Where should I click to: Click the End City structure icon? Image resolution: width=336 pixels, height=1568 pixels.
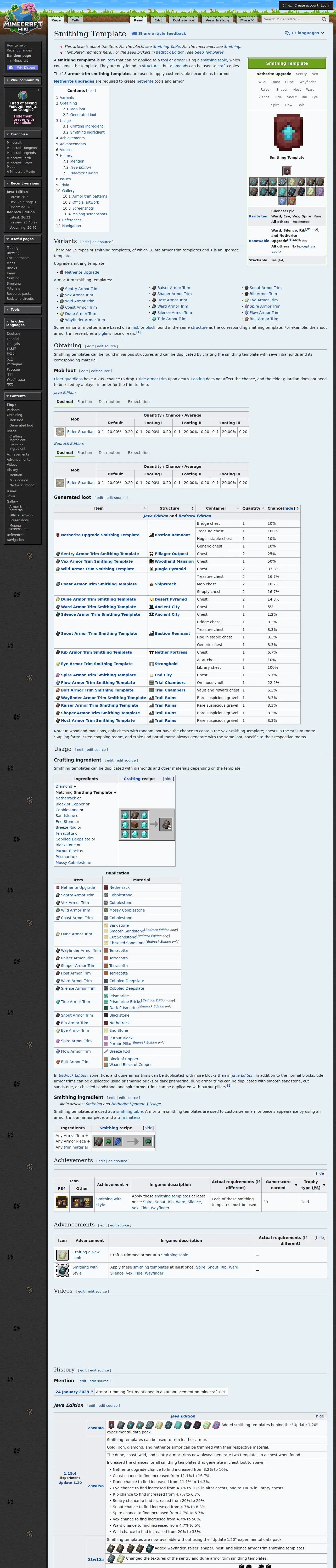pos(151,675)
